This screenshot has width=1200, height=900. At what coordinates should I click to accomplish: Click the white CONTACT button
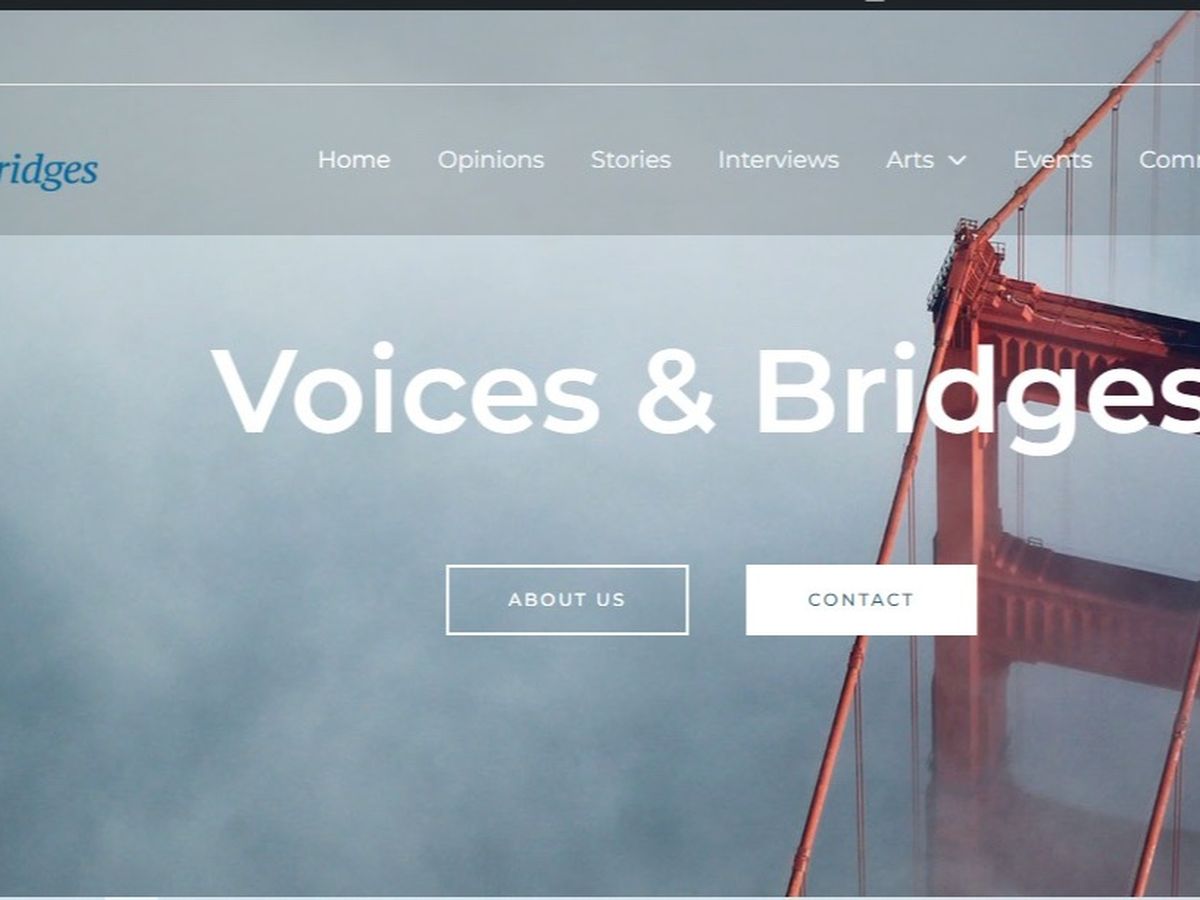[x=861, y=600]
